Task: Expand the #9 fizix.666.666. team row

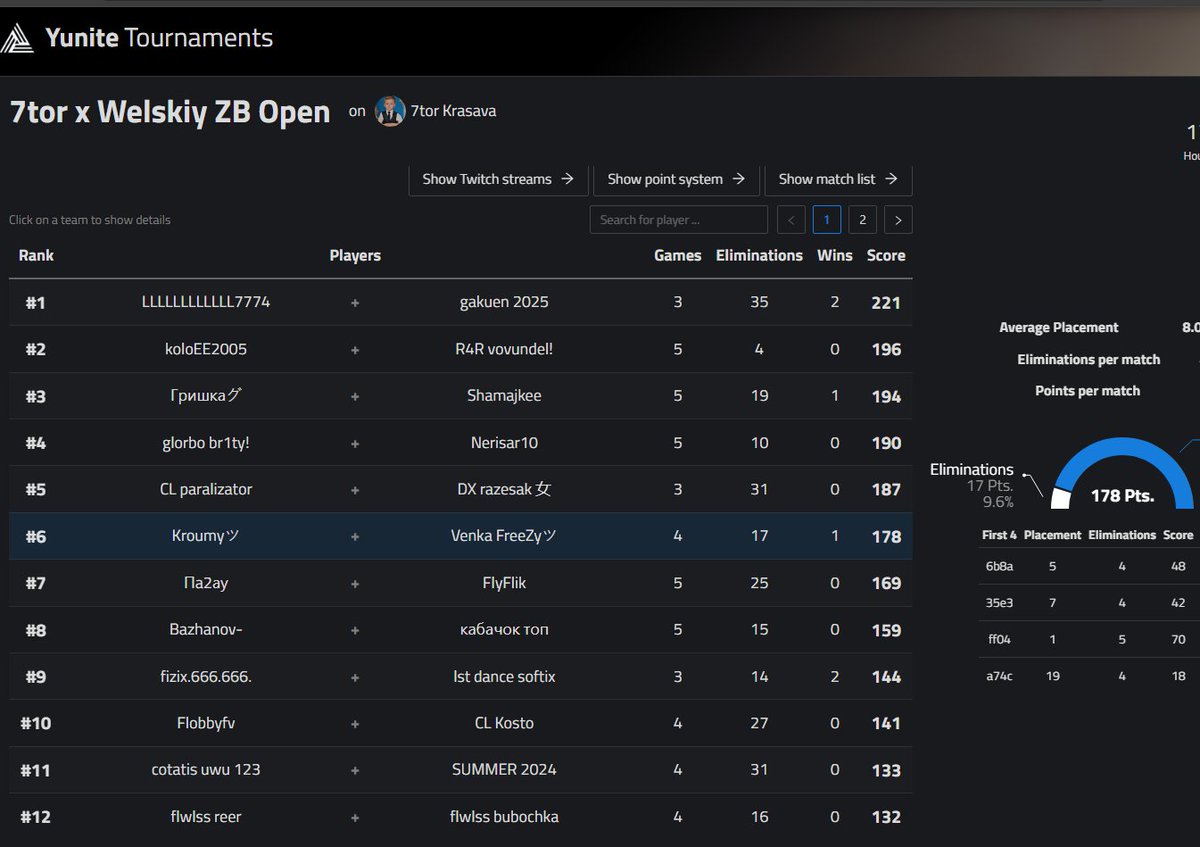Action: point(461,676)
